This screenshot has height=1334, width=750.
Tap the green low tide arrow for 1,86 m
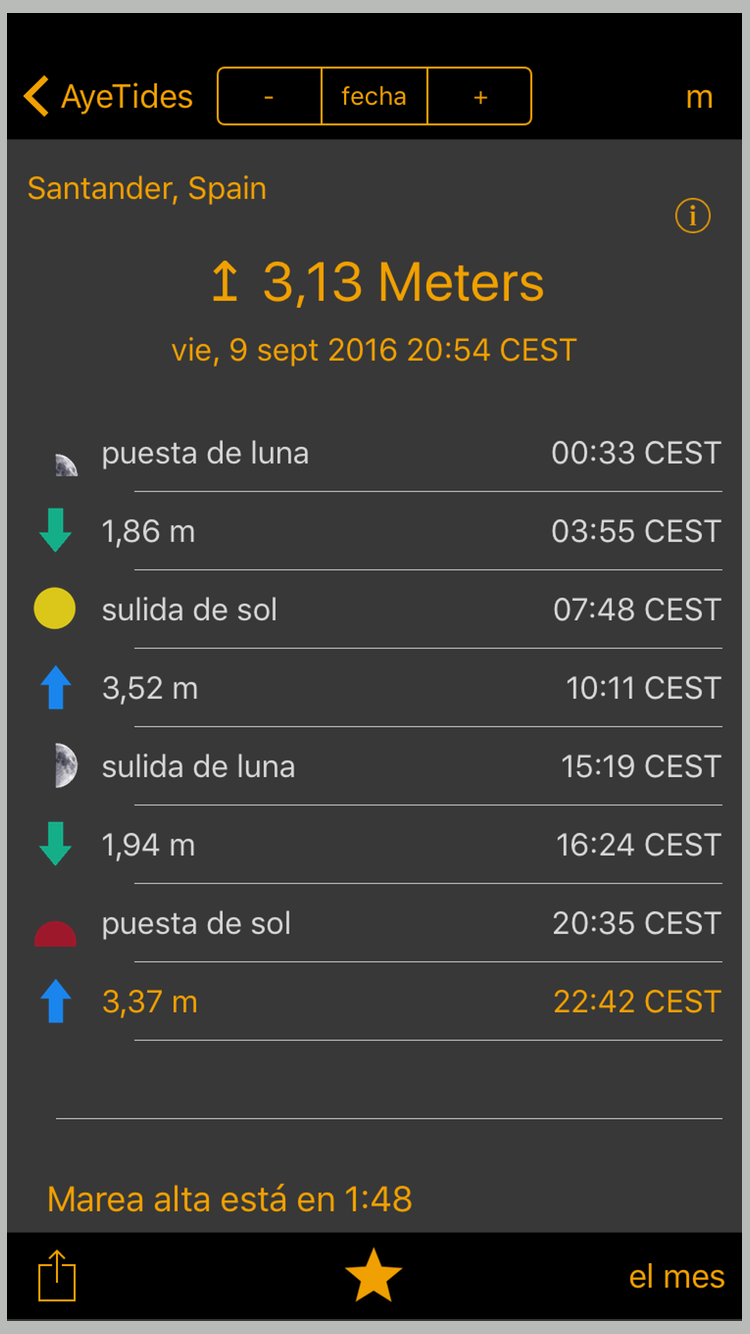click(x=55, y=531)
